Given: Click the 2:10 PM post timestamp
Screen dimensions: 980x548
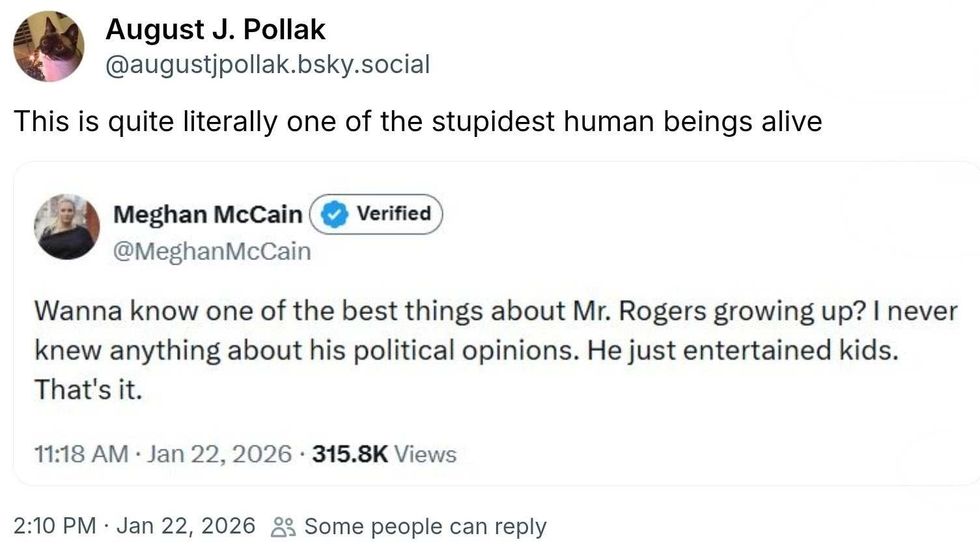Looking at the screenshot, I should point(56,526).
